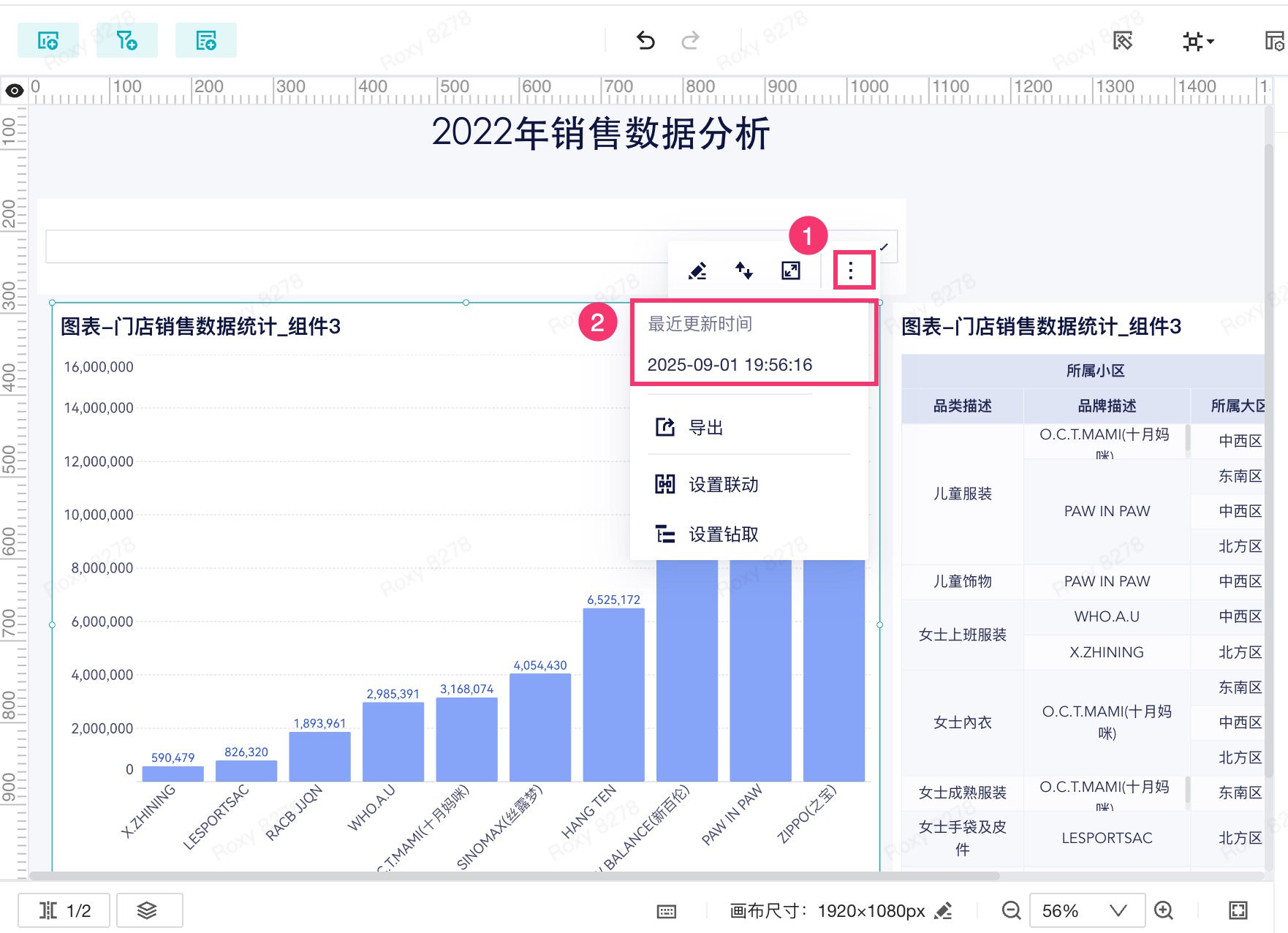Click the 儿童服装 category cell
The width and height of the screenshot is (1288, 933).
[962, 494]
